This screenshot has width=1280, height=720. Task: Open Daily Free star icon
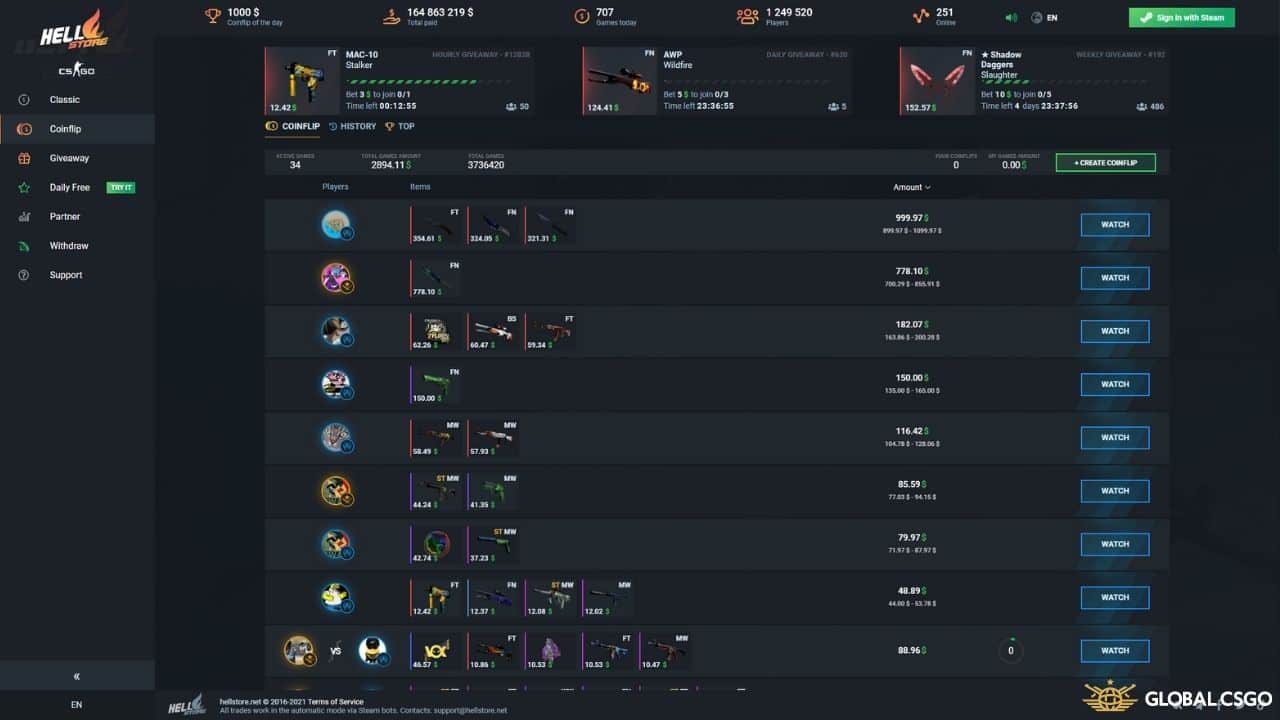point(24,187)
